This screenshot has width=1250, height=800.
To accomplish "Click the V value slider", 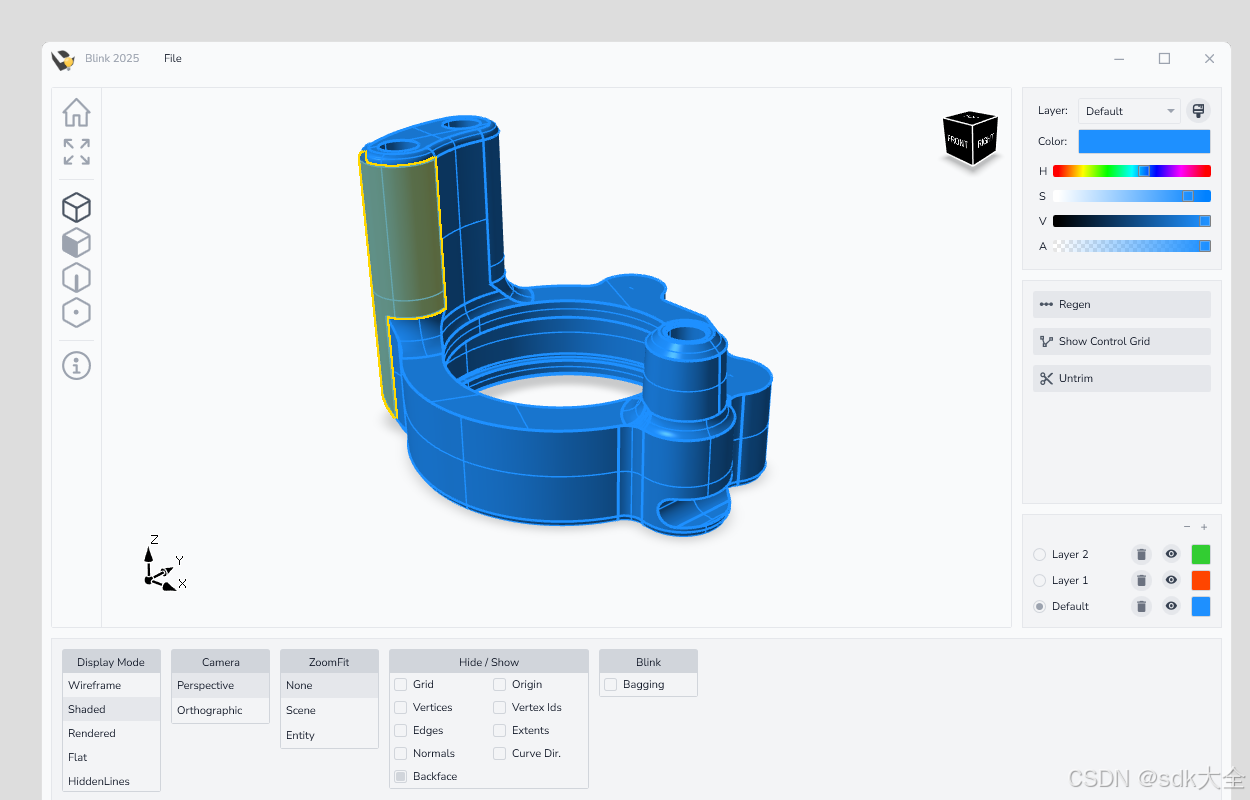I will pyautogui.click(x=1132, y=221).
